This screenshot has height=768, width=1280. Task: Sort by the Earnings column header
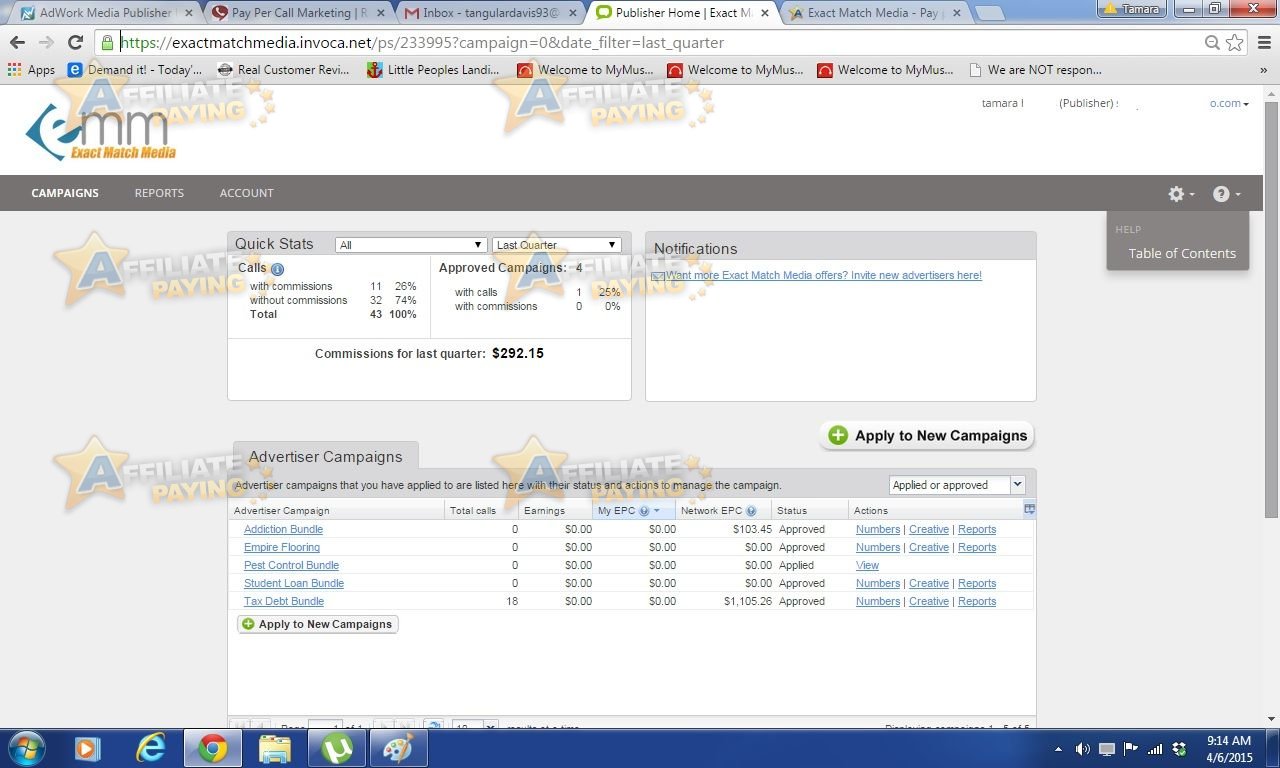(554, 511)
